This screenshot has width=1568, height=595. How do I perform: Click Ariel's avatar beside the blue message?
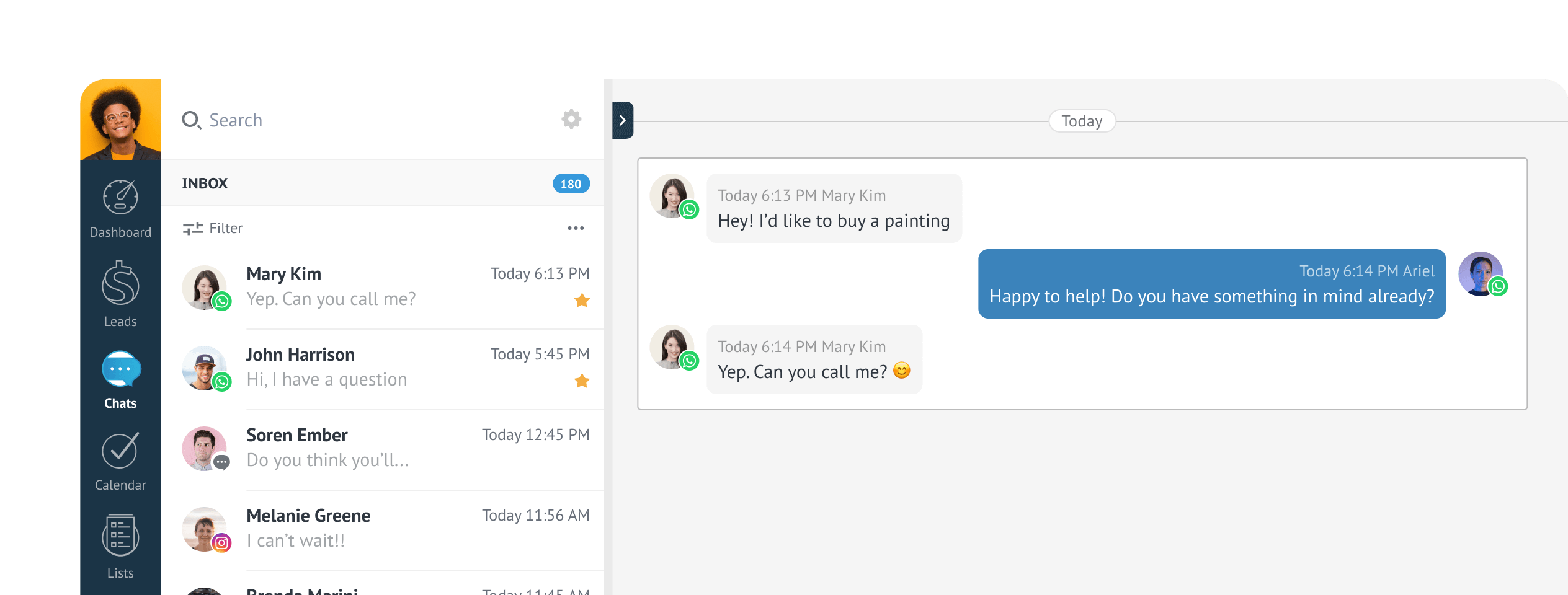tap(1481, 274)
